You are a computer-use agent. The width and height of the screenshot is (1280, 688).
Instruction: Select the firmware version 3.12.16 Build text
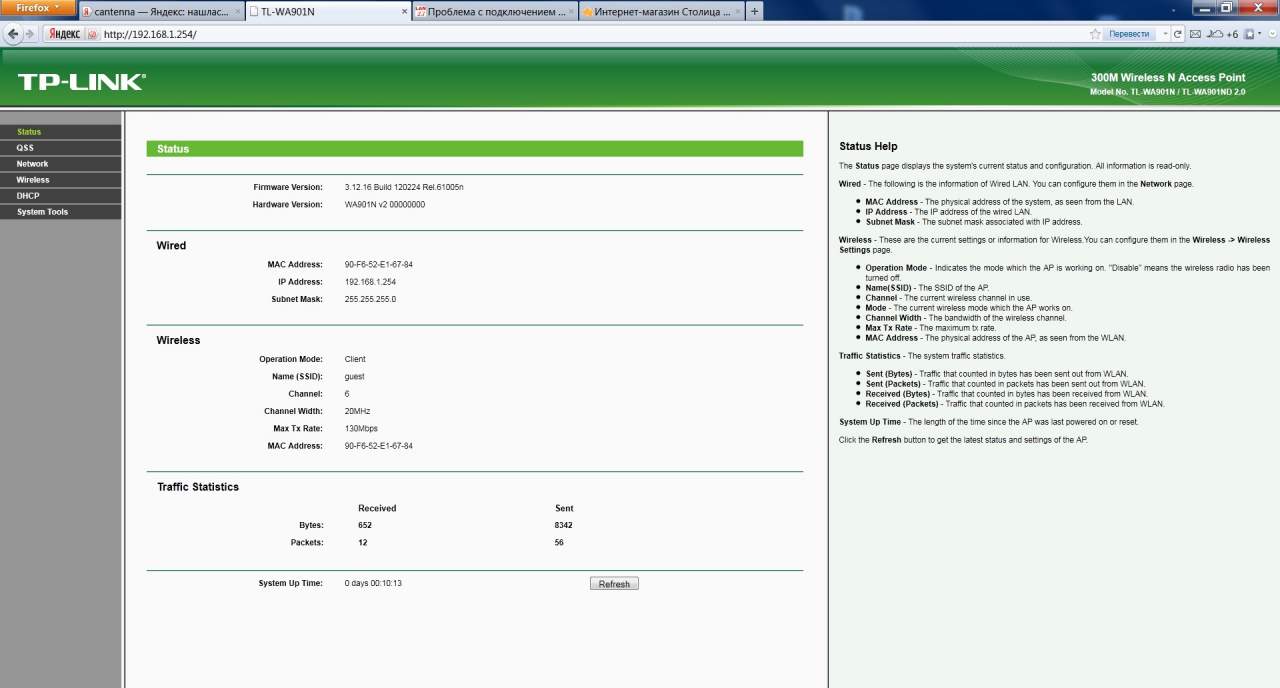click(404, 187)
